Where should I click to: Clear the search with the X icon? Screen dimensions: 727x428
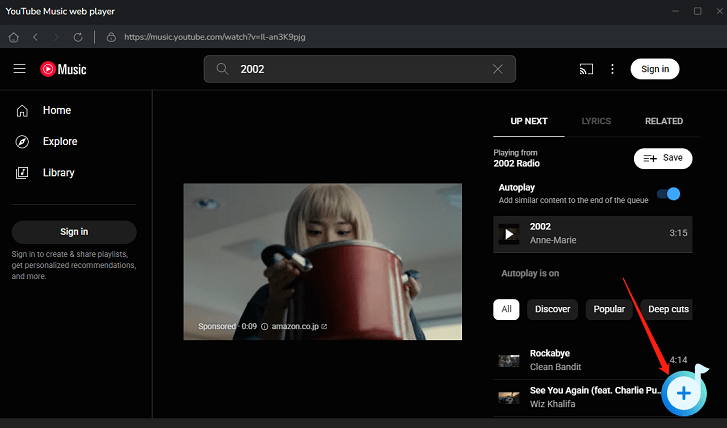[497, 69]
